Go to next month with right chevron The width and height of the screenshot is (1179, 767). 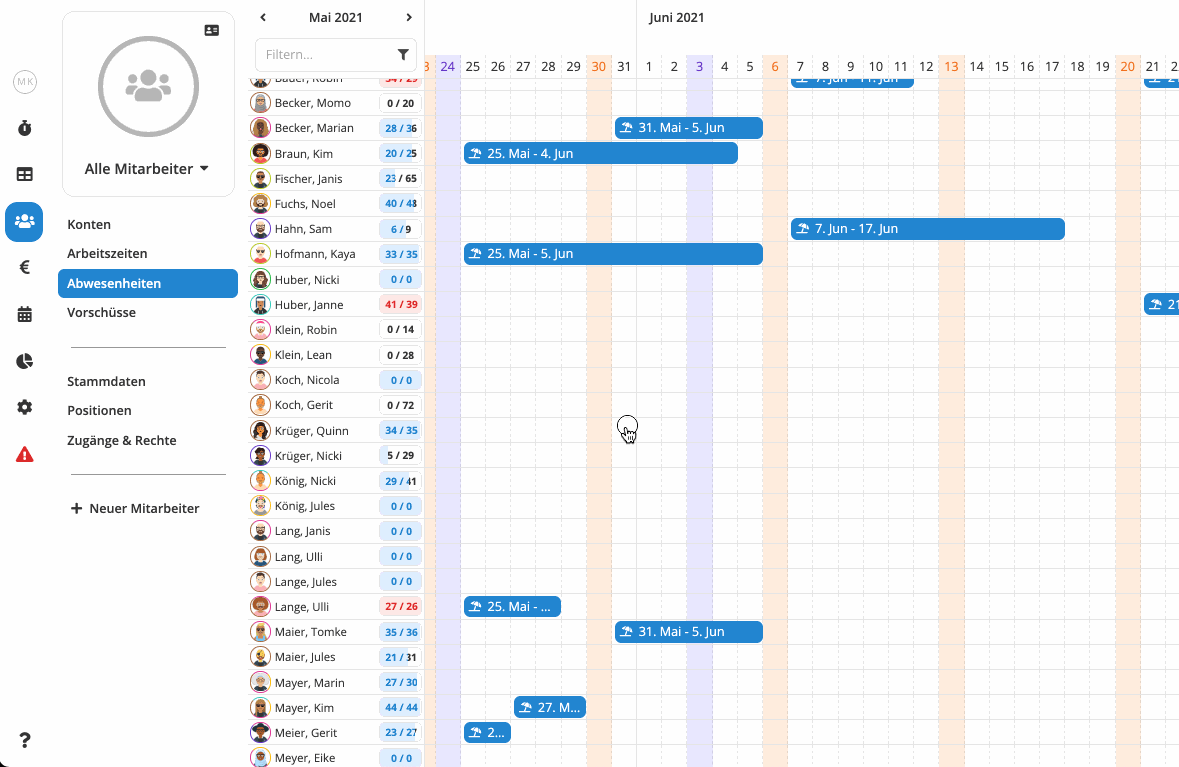pyautogui.click(x=409, y=17)
